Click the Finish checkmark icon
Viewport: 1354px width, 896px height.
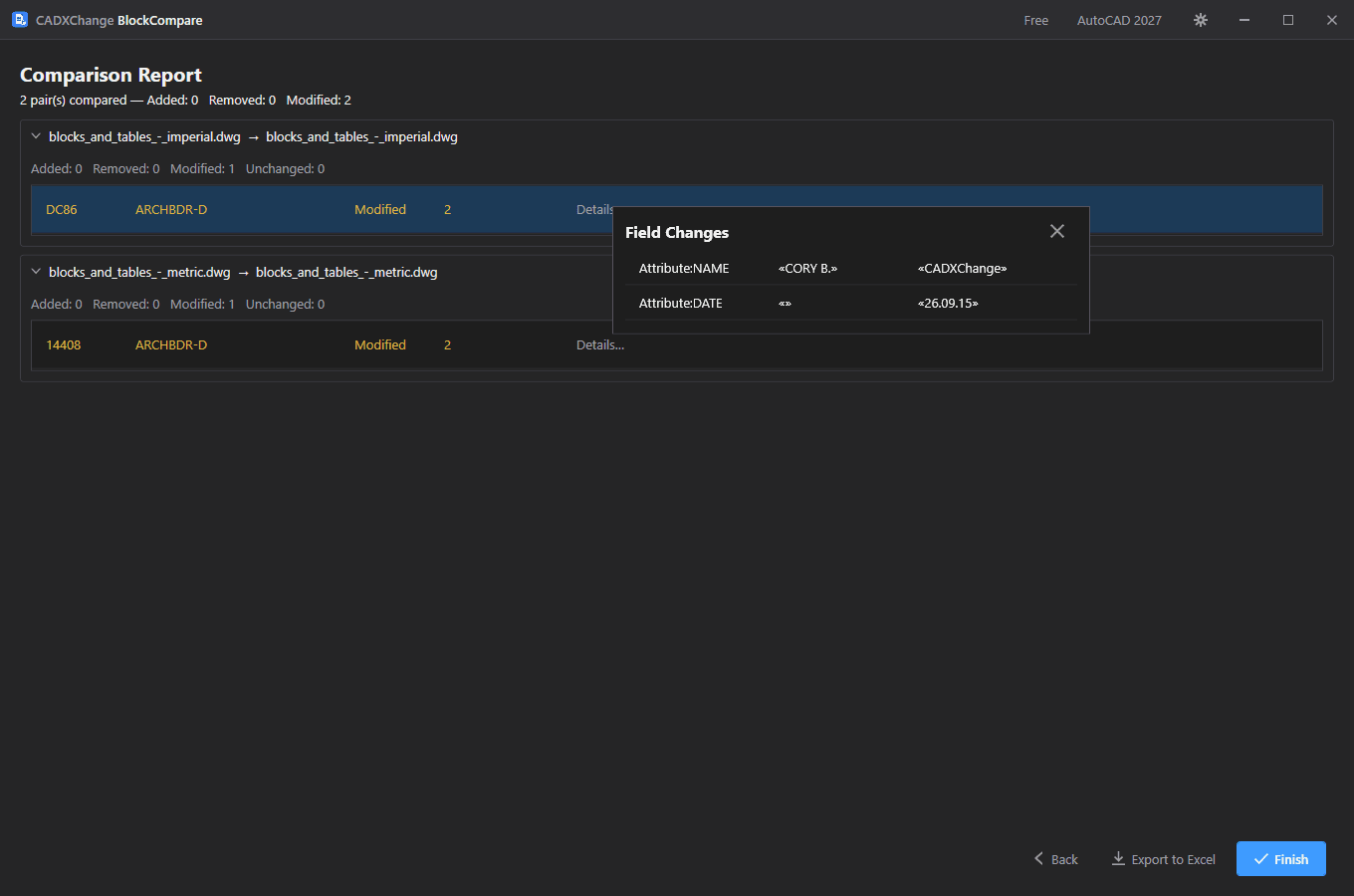tap(1261, 858)
